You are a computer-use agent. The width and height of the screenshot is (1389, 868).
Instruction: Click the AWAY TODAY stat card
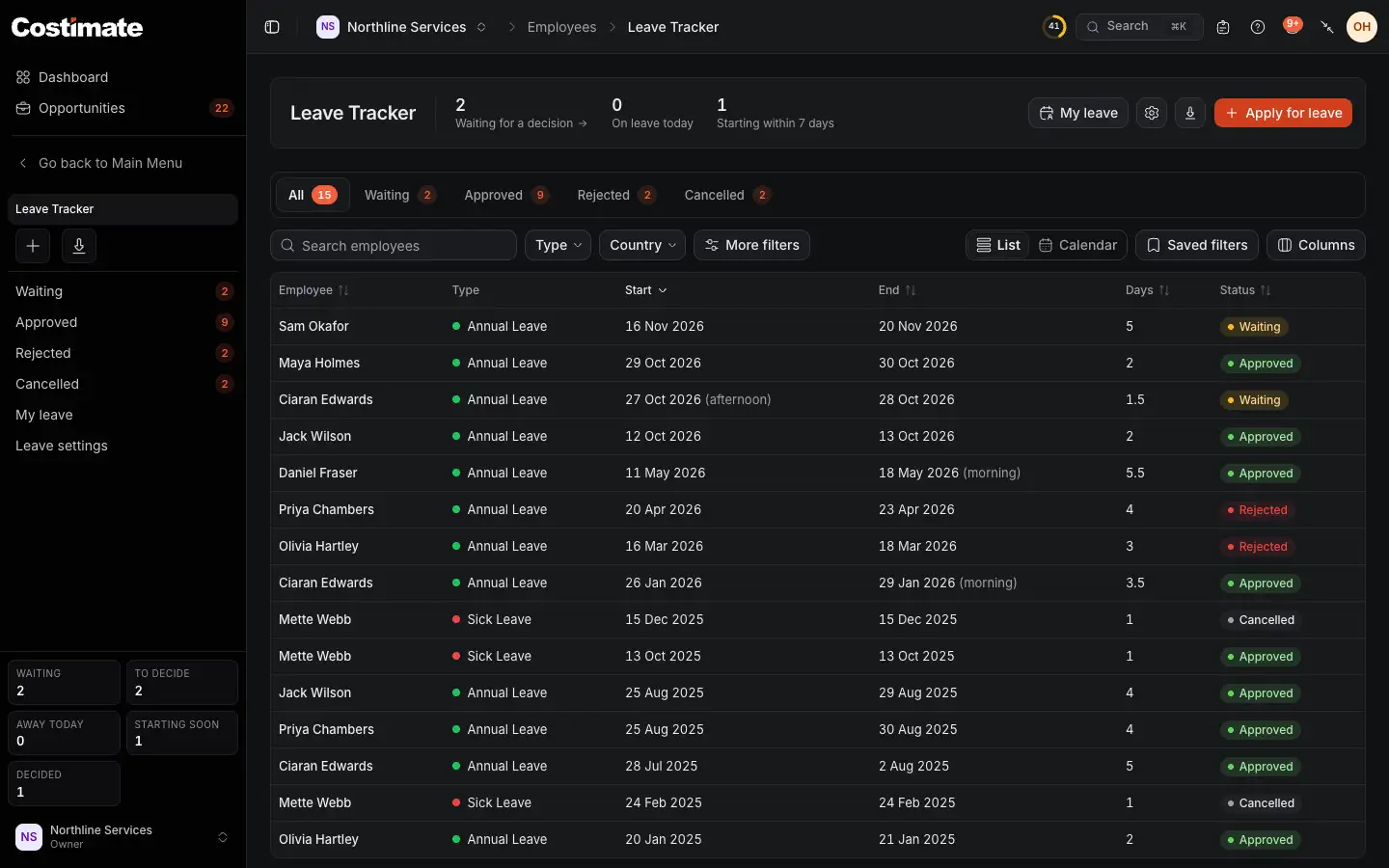[x=64, y=733]
